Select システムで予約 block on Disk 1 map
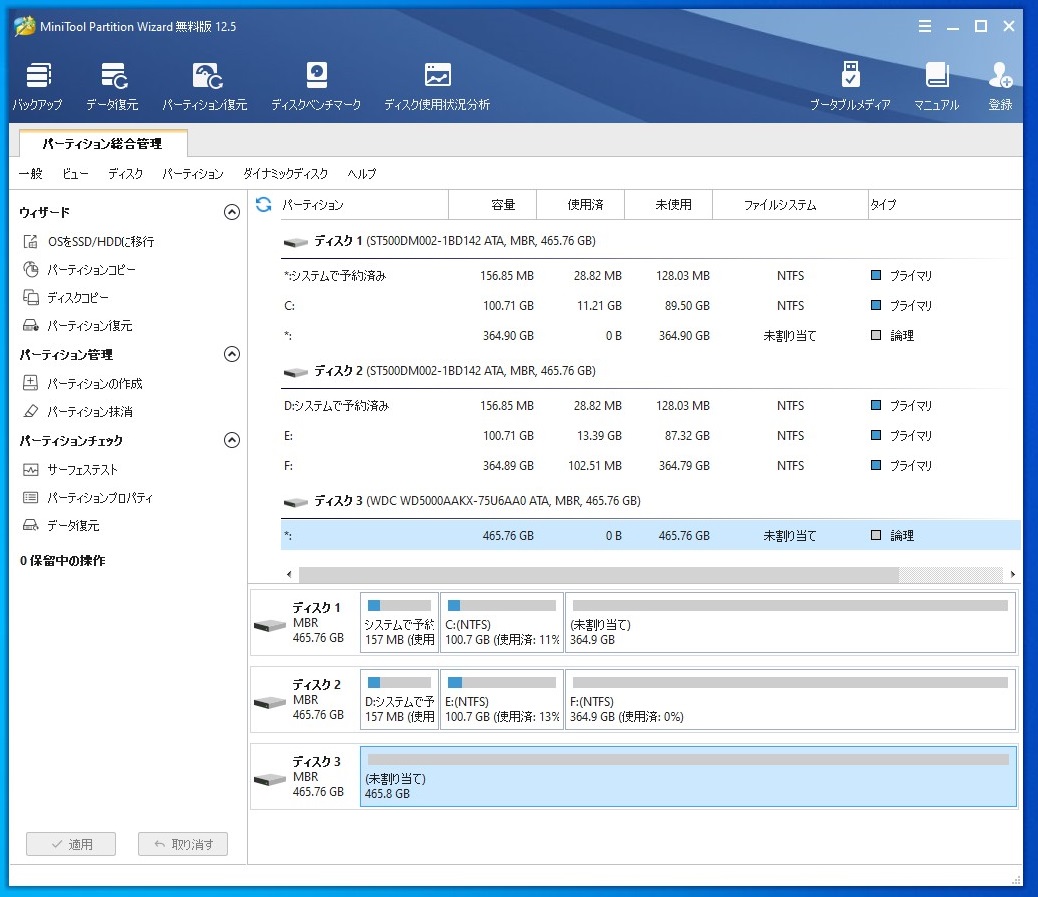This screenshot has height=897, width=1038. point(399,623)
